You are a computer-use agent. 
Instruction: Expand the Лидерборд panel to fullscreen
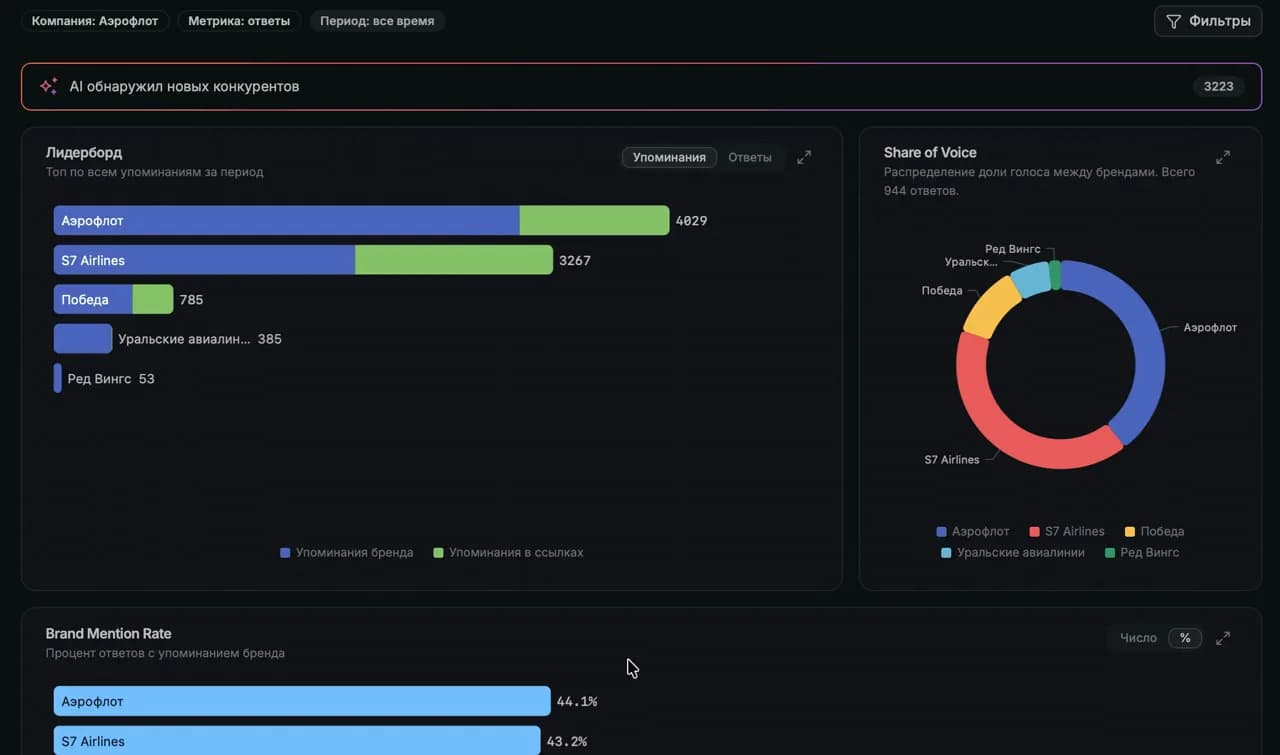804,157
